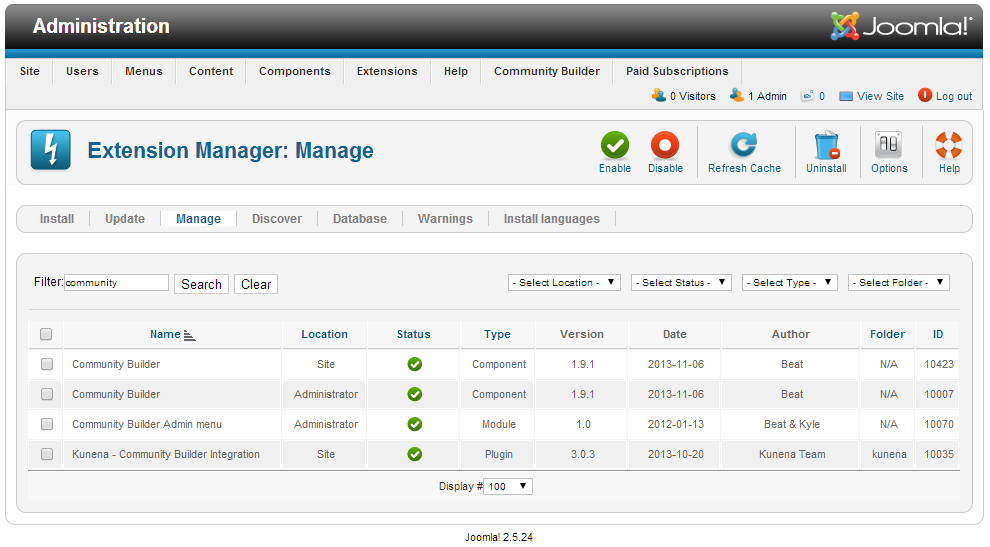Check the Community Builder Site row checkbox
The image size is (990, 547).
(x=47, y=364)
